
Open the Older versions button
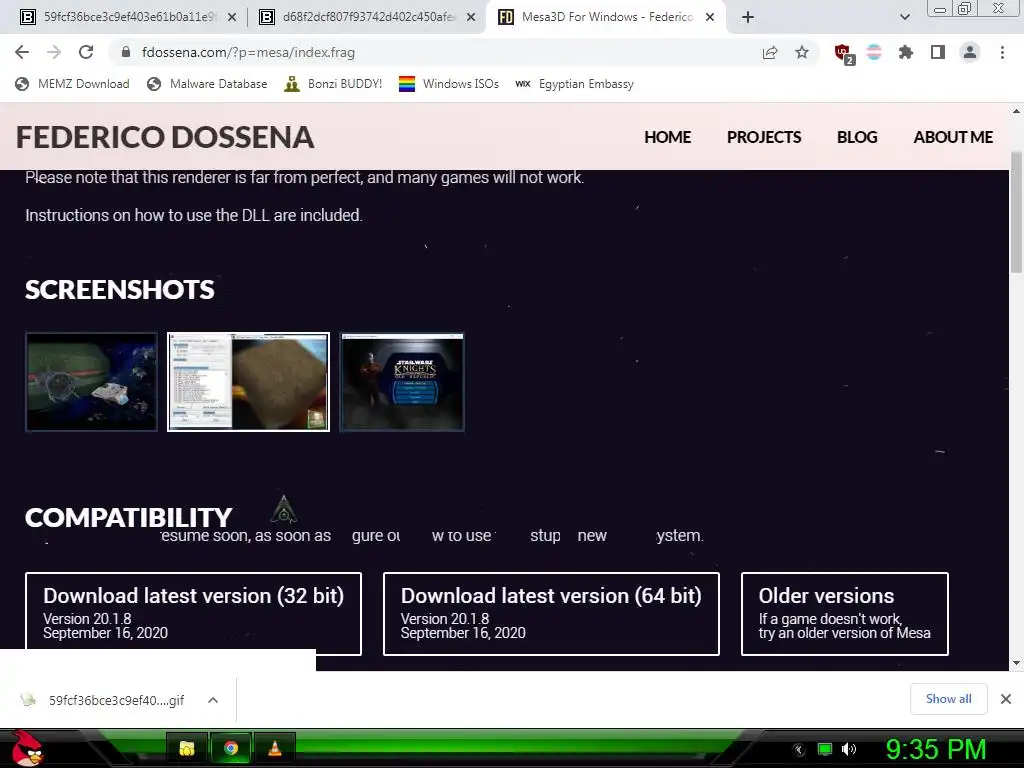(844, 613)
